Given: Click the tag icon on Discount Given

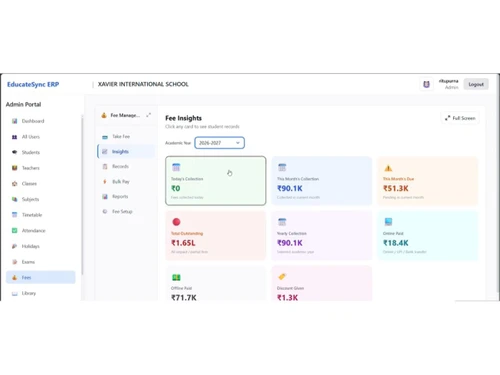Looking at the screenshot, I should coord(282,277).
